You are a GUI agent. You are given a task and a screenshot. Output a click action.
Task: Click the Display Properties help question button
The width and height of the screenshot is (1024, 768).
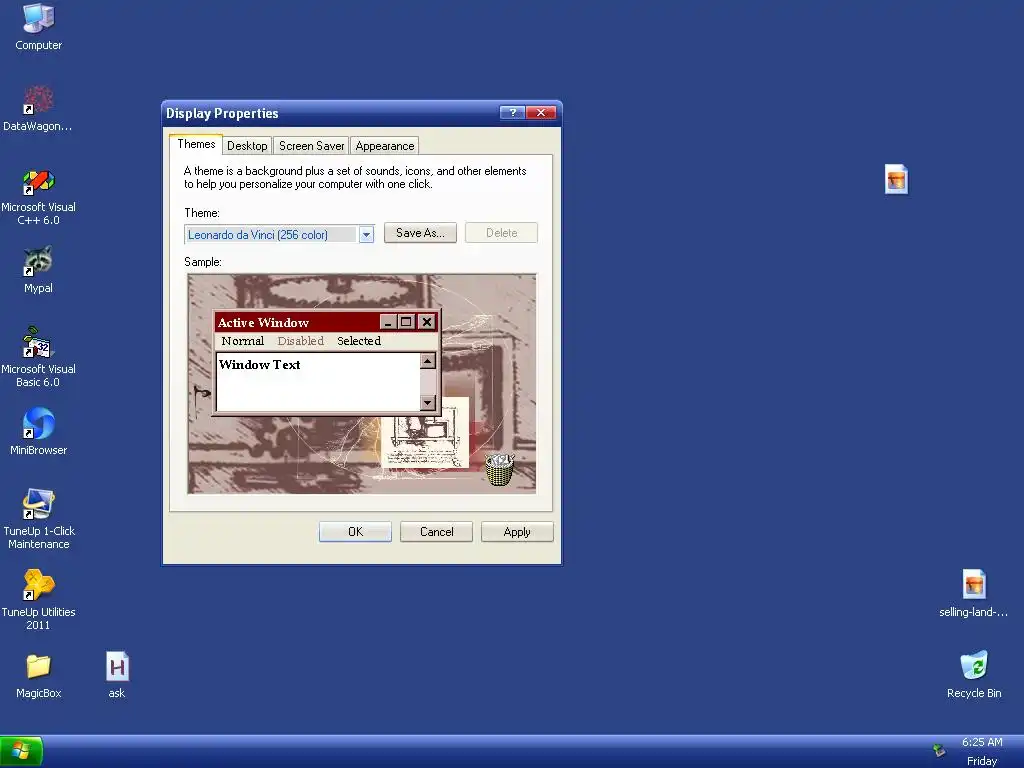coord(513,112)
